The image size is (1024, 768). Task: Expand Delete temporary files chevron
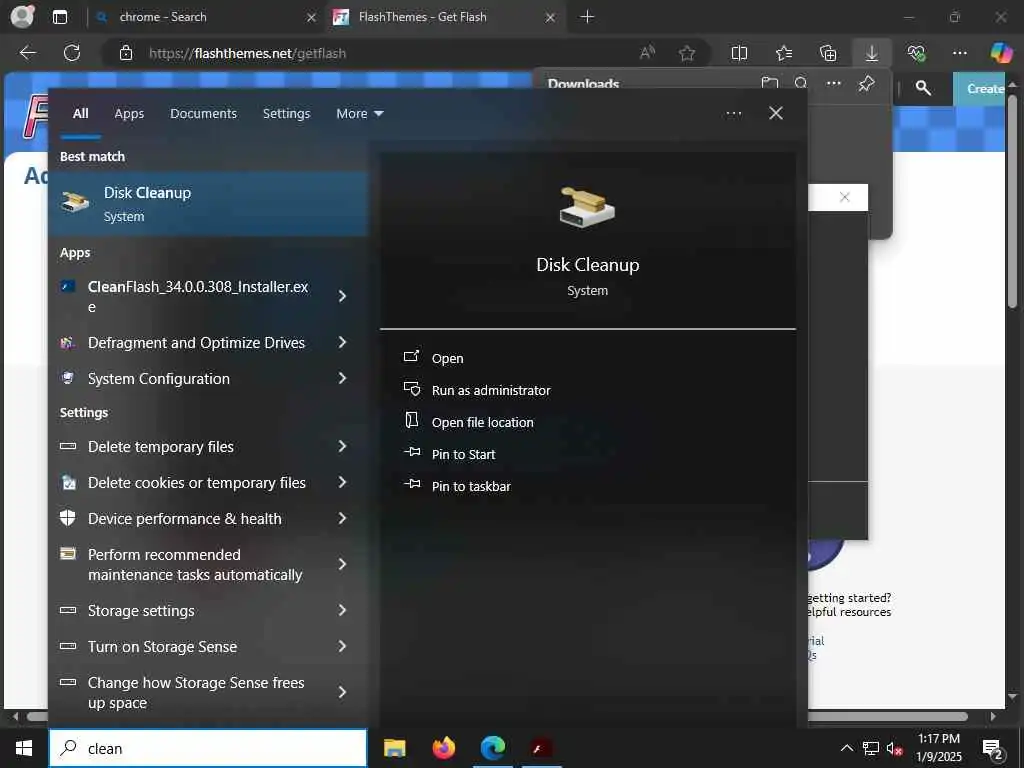pos(342,446)
